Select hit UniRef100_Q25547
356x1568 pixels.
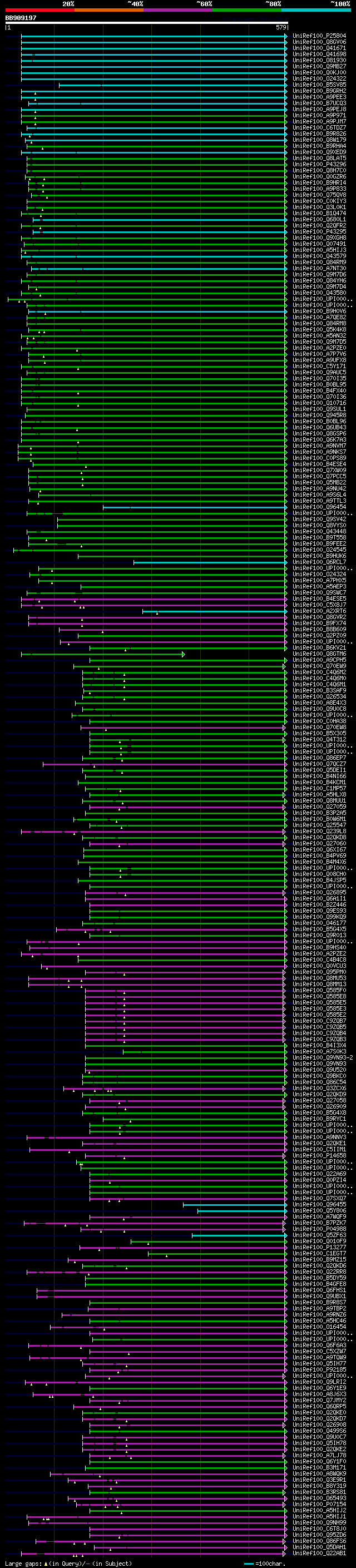point(319,825)
